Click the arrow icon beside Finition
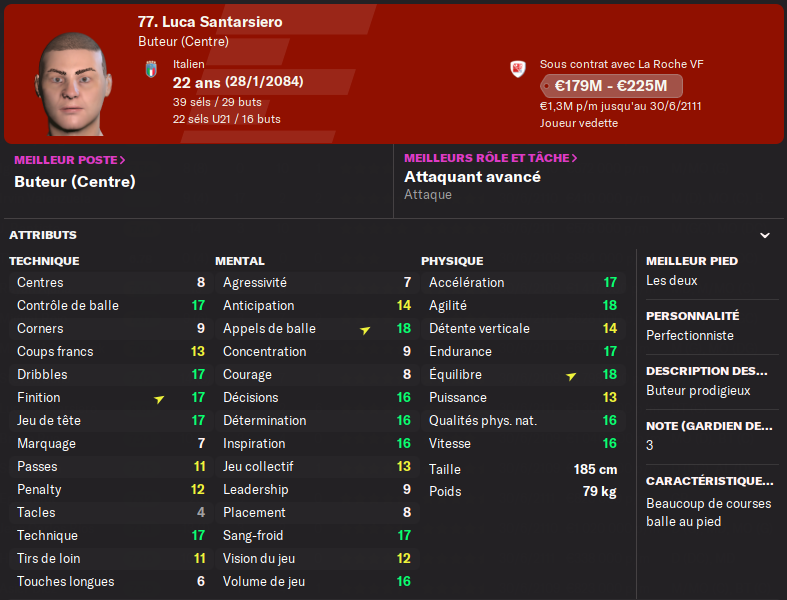This screenshot has width=787, height=600. tap(160, 398)
